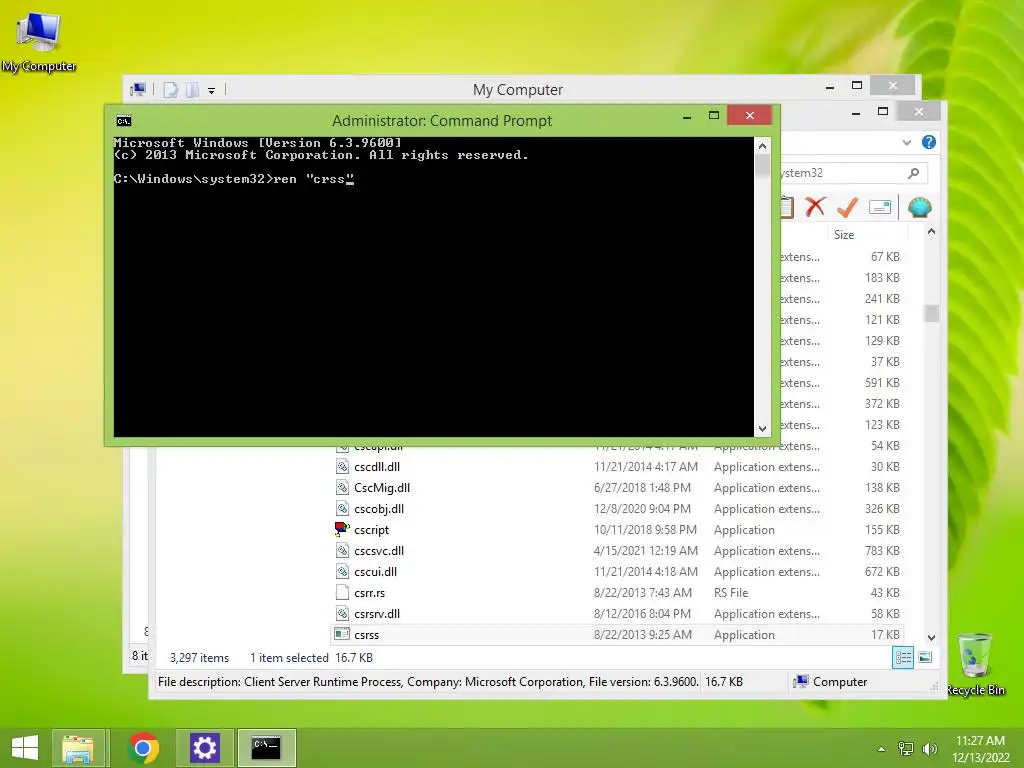
Task: Click the file list scrollbar thumb
Action: pos(931,313)
